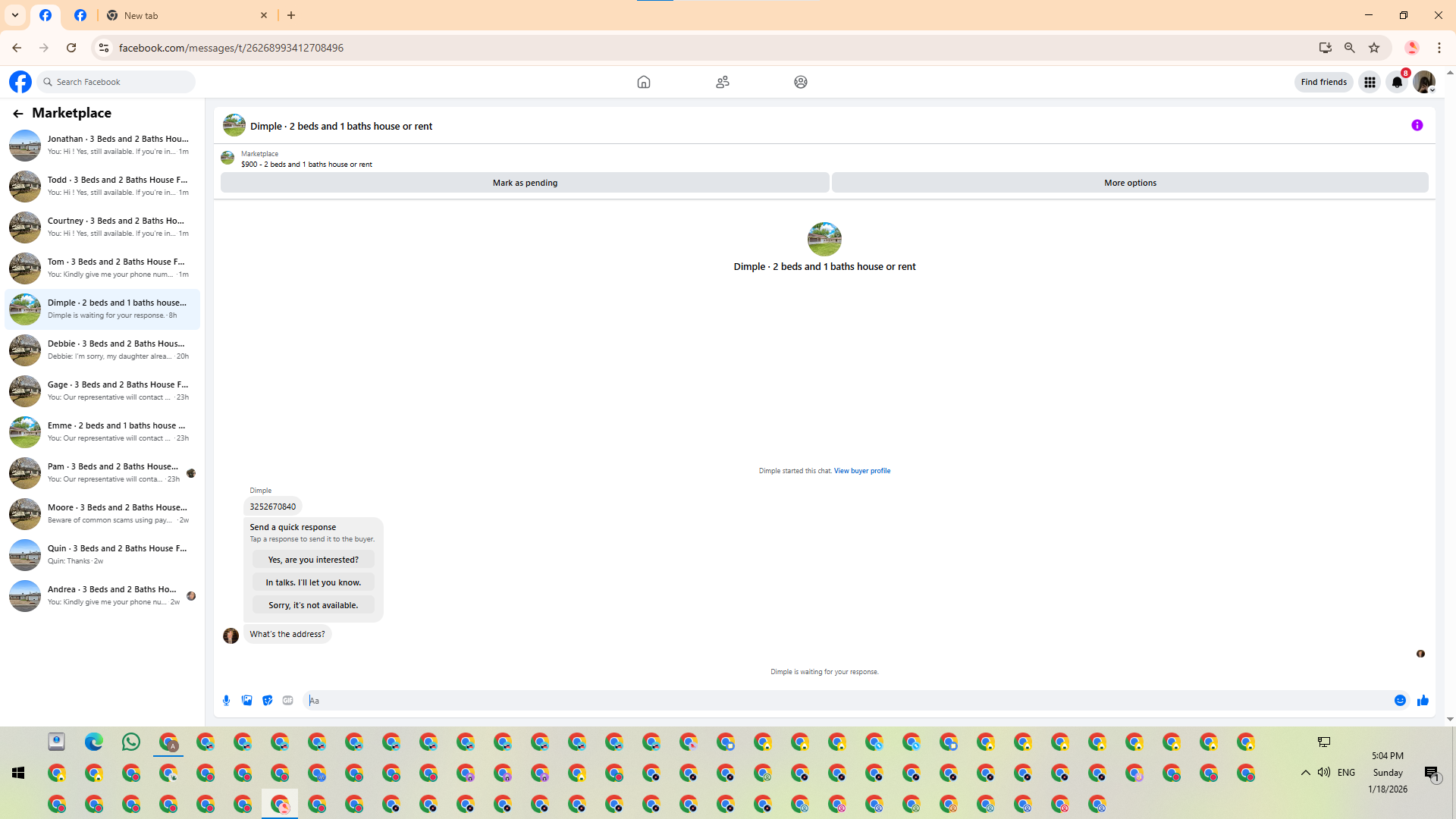Click the Mark as pending button
Screen dimensions: 1456x819
click(x=525, y=183)
